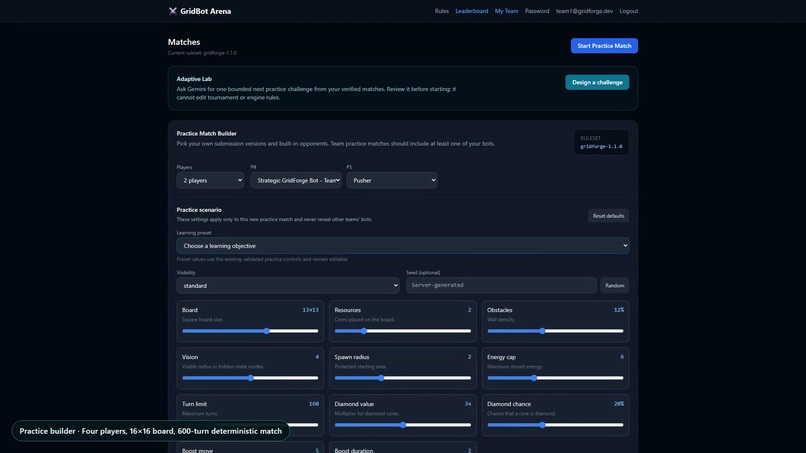
Task: Go to the Leaderboard
Action: tap(471, 11)
